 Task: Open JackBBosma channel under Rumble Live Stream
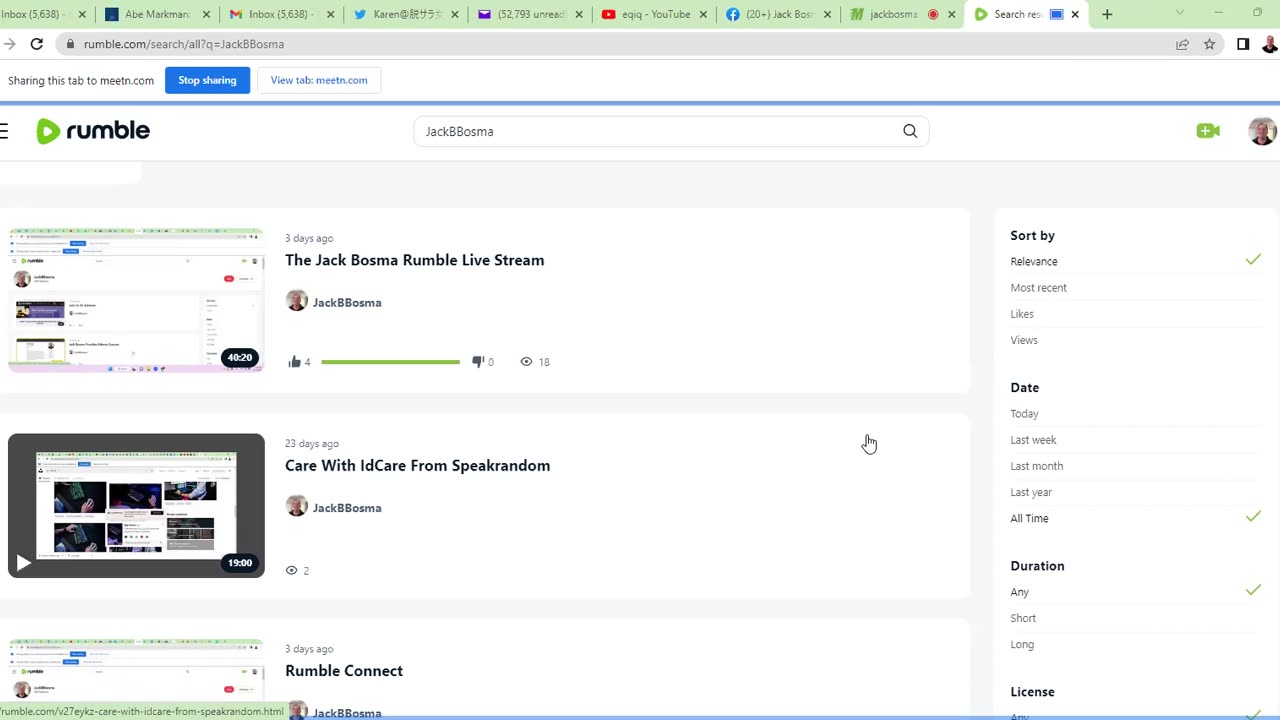(x=347, y=302)
